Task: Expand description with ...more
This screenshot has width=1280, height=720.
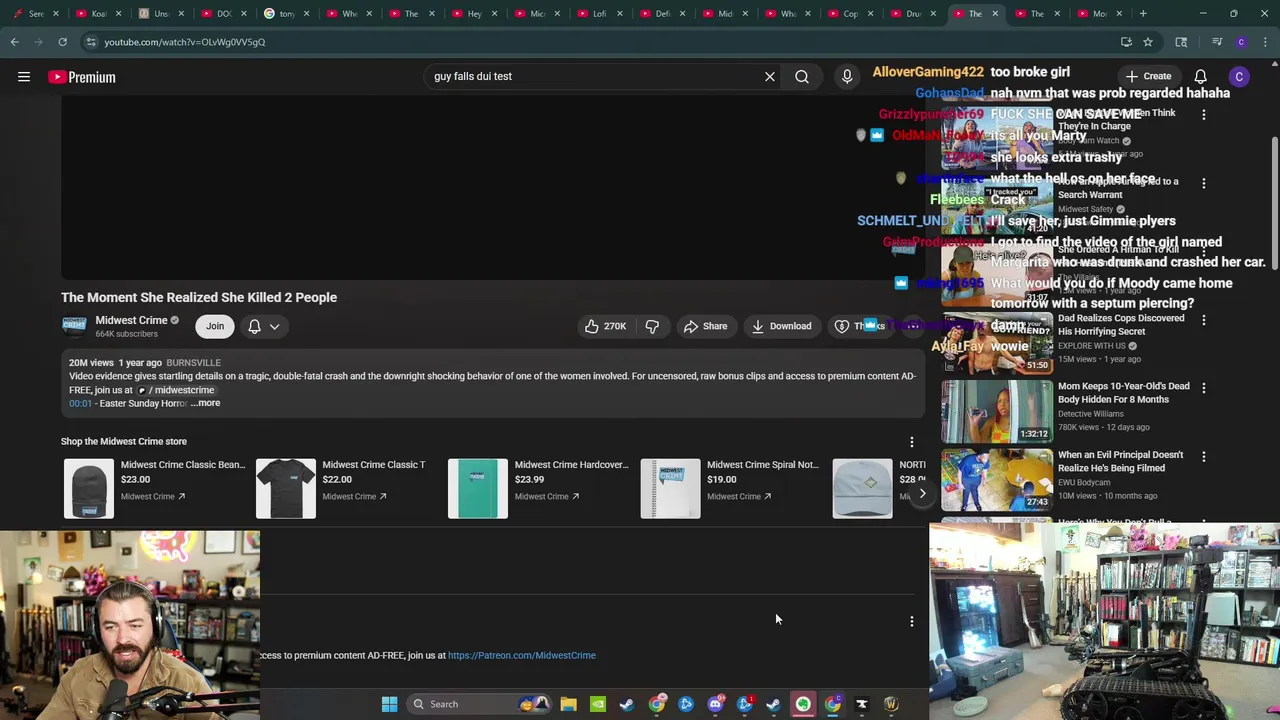Action: 206,403
